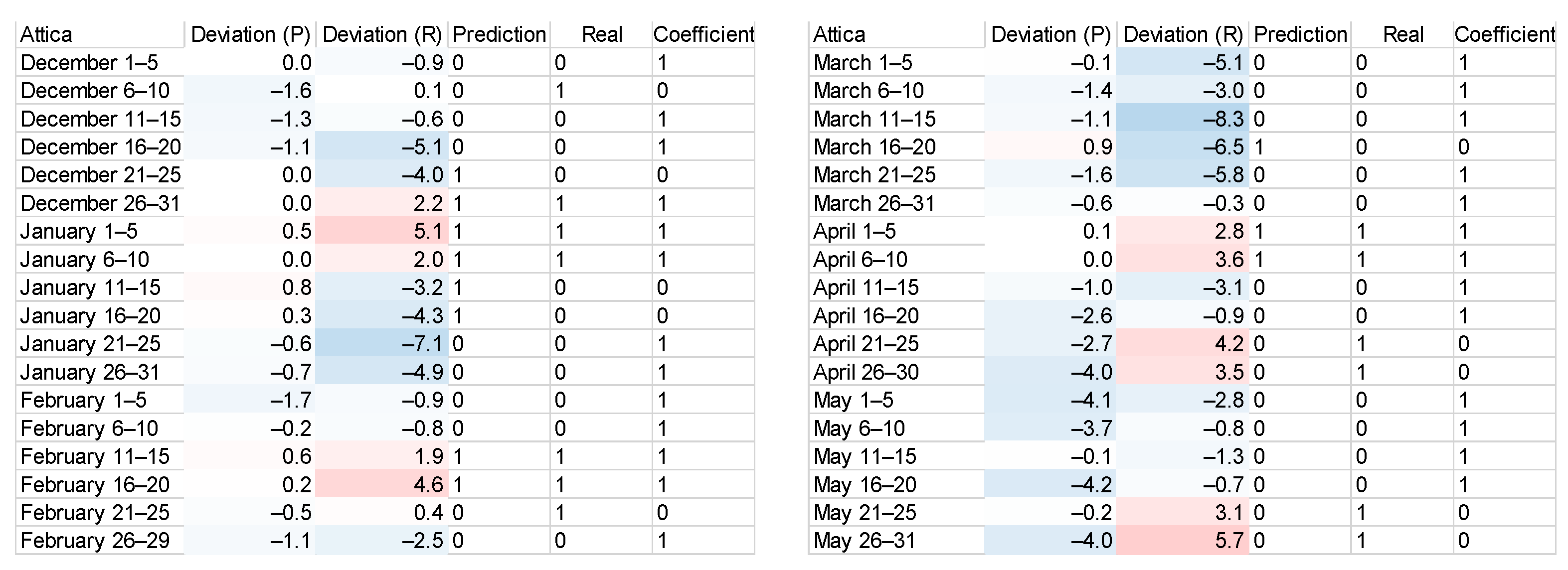
Task: Click the April 26–30 row label
Action: [x=866, y=372]
